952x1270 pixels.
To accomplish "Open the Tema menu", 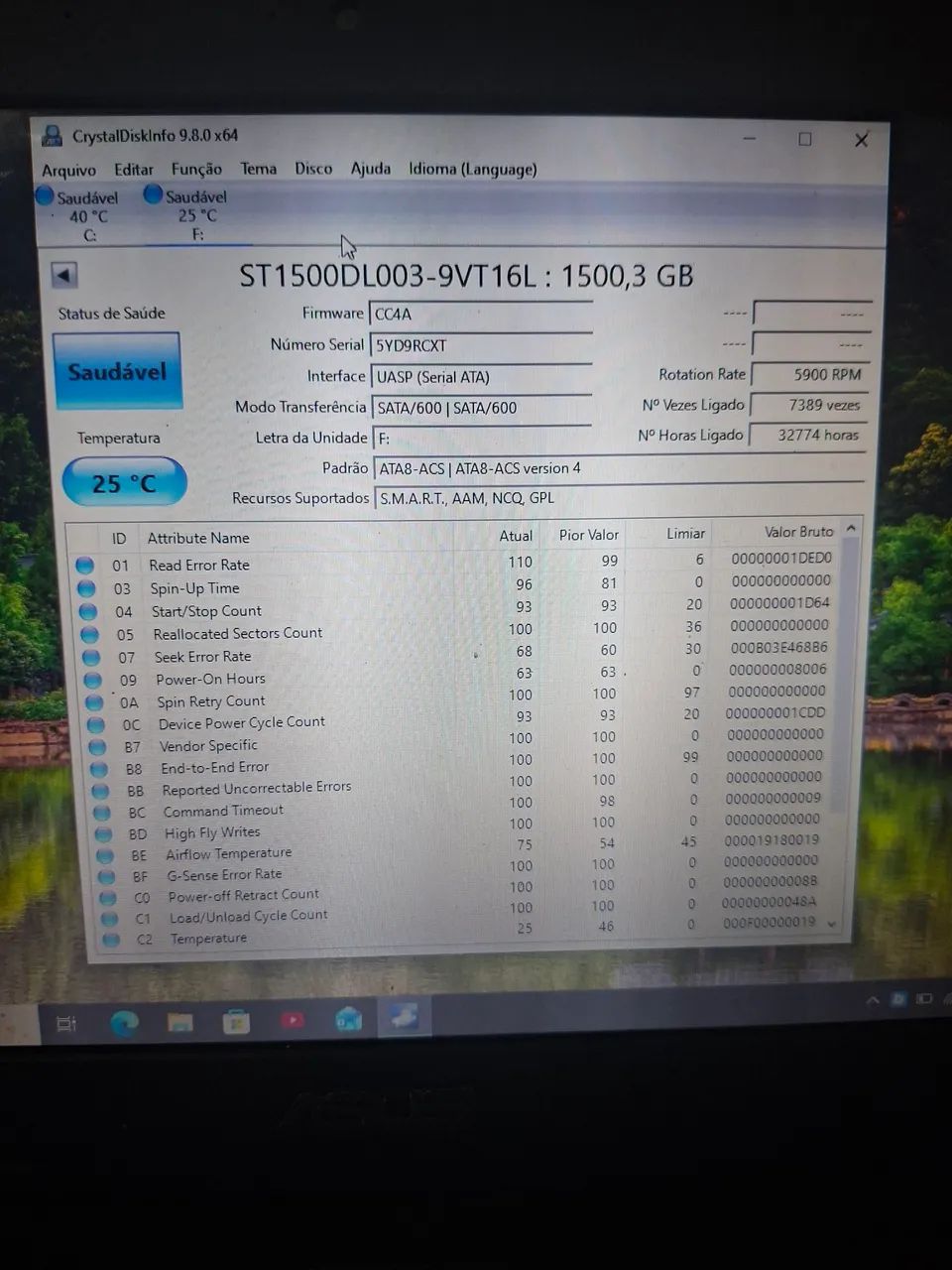I will click(258, 169).
